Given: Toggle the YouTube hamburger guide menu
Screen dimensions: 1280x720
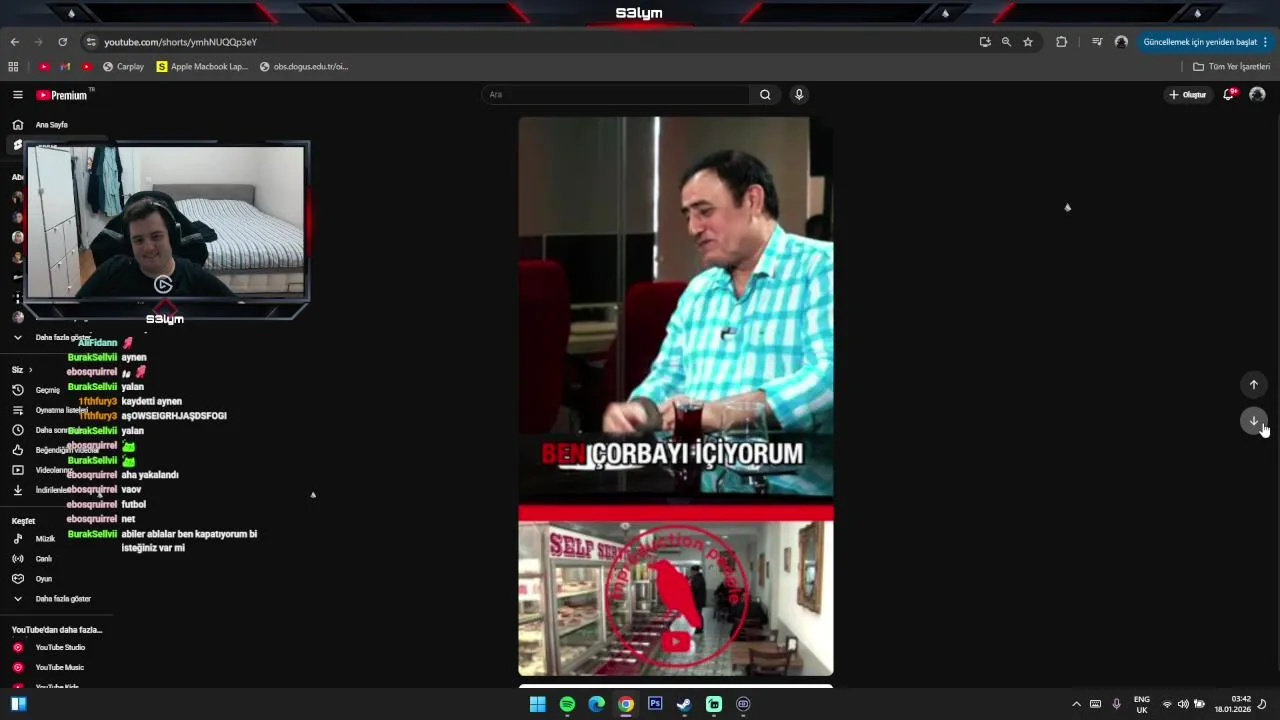Looking at the screenshot, I should [17, 95].
